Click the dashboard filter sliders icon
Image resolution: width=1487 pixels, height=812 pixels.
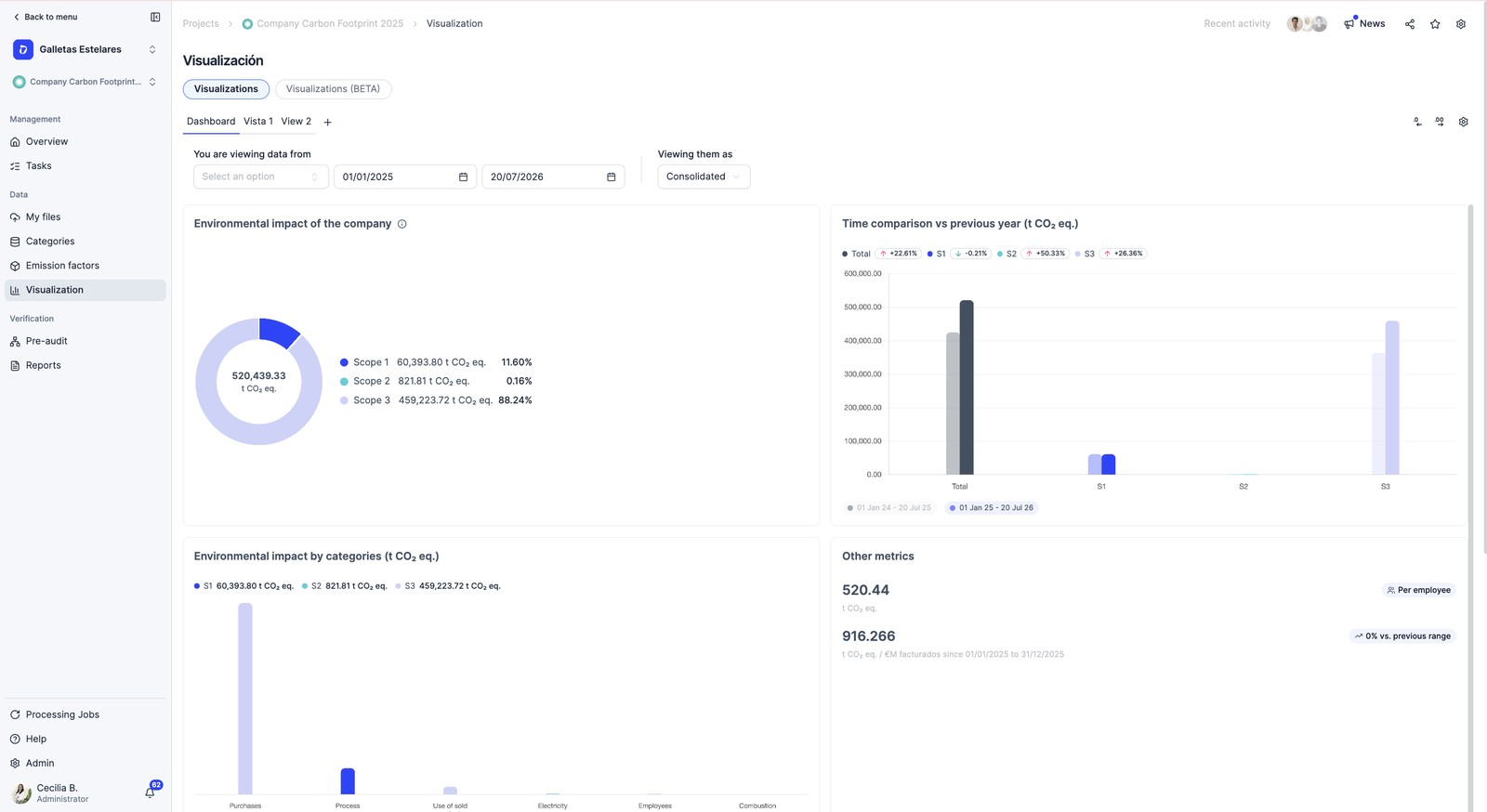coord(1440,122)
